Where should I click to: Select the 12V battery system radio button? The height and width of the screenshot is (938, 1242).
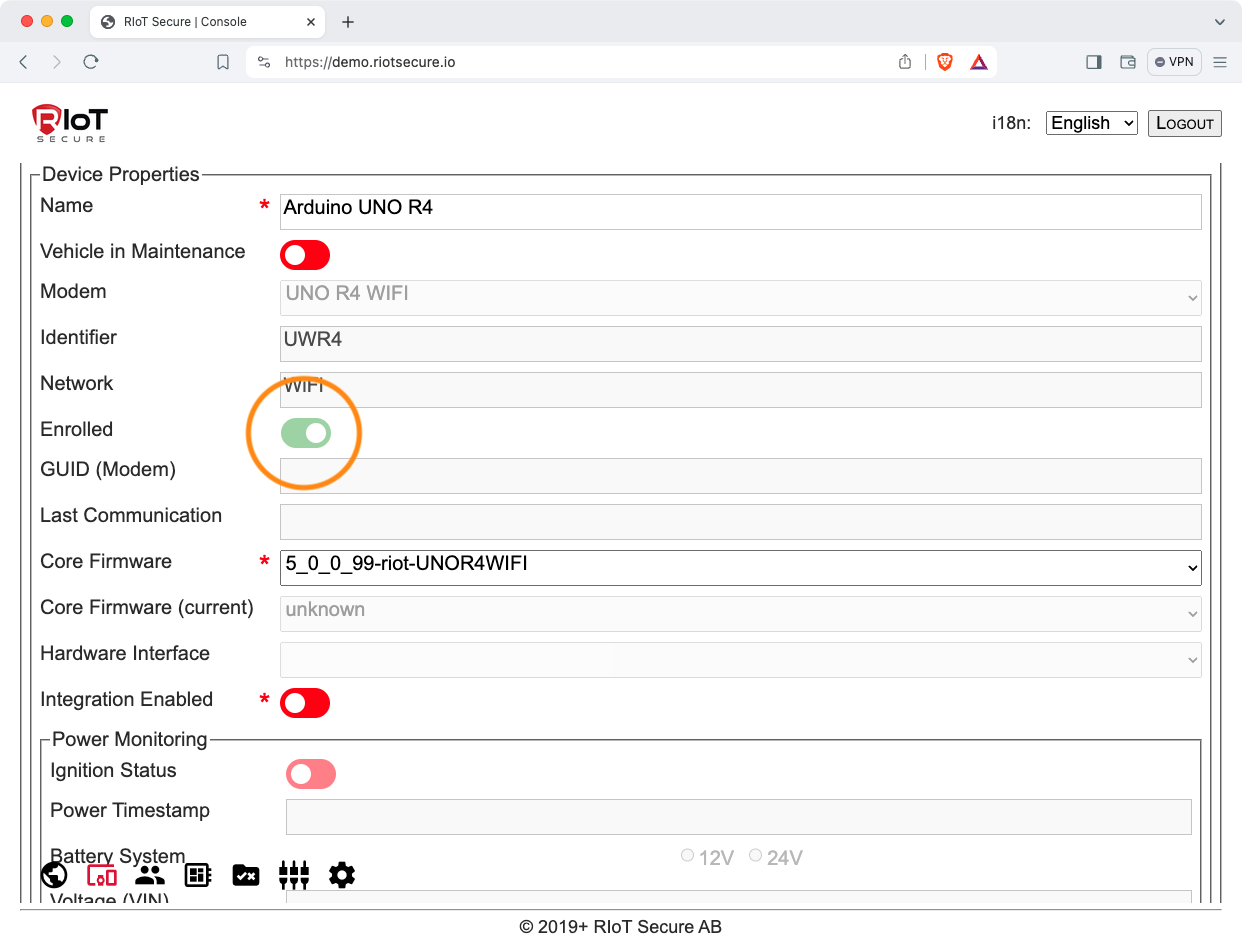coord(687,856)
